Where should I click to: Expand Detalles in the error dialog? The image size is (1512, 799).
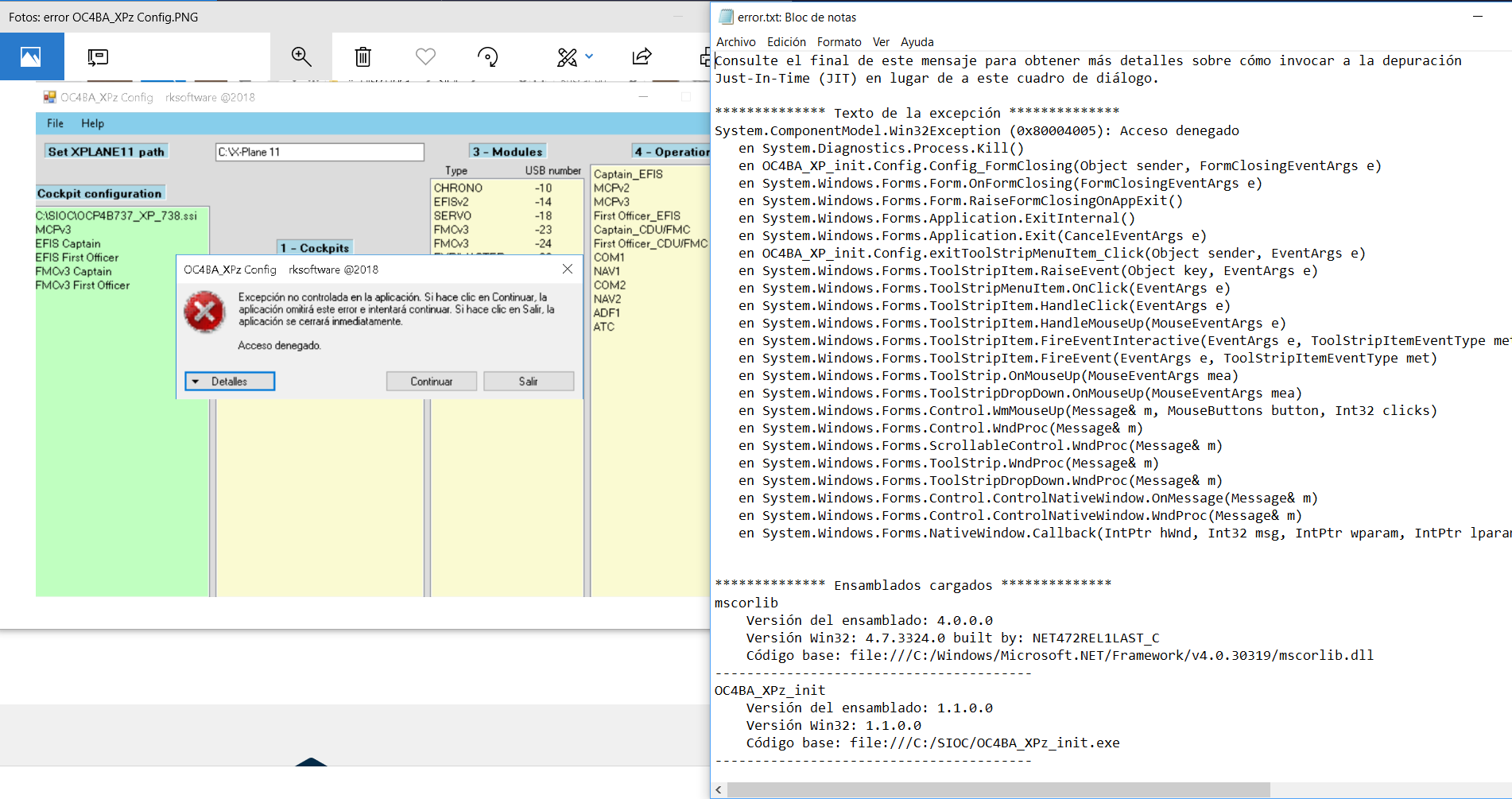pos(230,382)
